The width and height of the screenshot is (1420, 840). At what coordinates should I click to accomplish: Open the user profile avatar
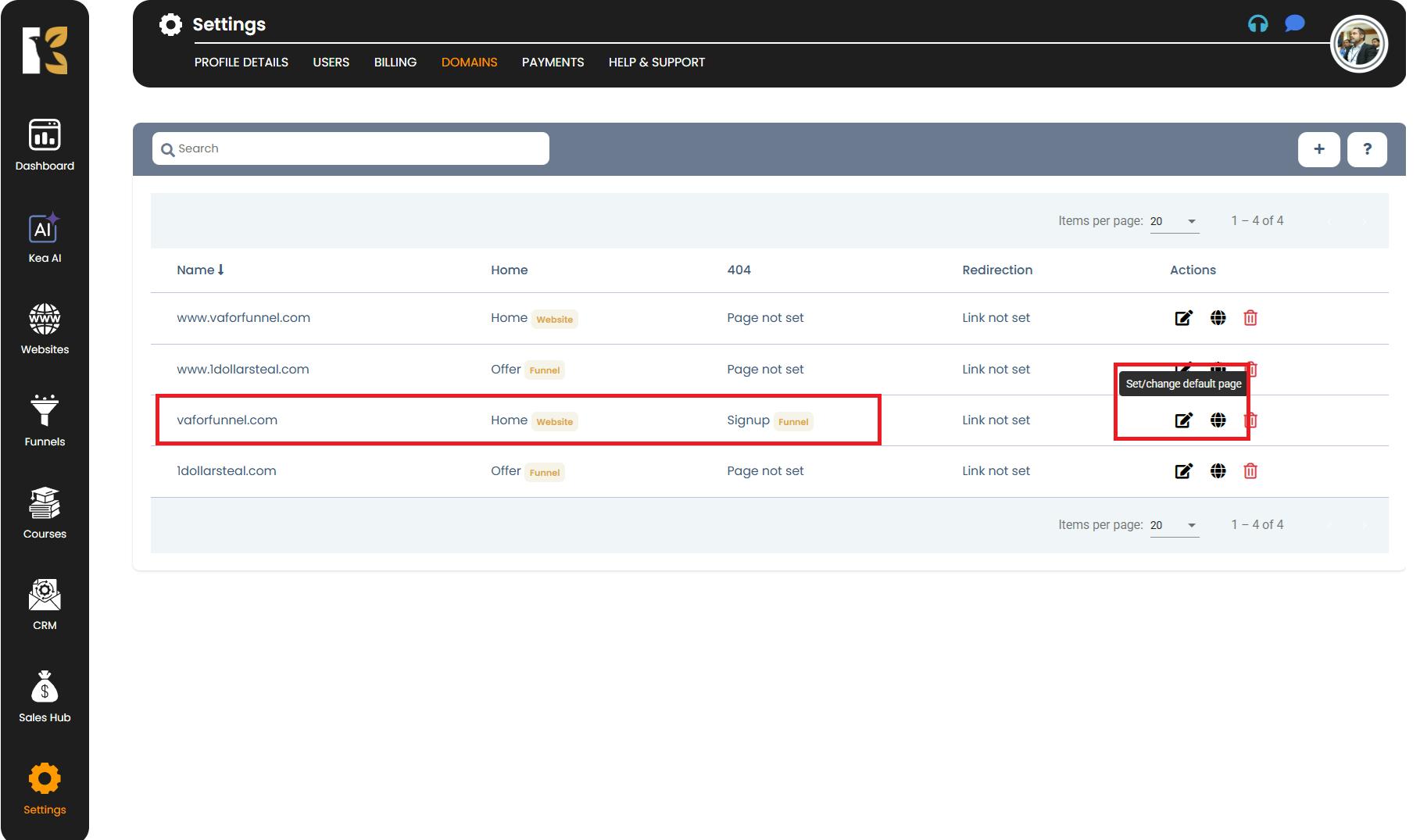[1358, 44]
